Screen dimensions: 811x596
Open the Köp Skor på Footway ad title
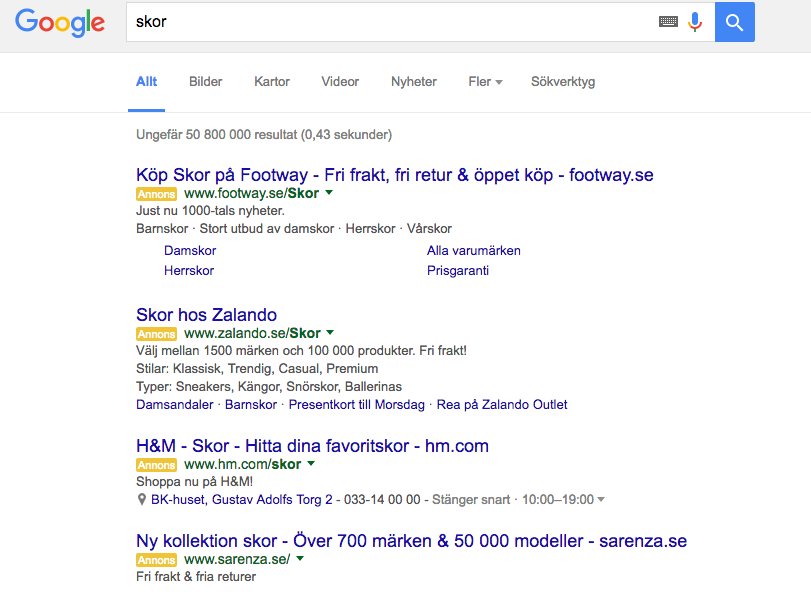(x=395, y=175)
